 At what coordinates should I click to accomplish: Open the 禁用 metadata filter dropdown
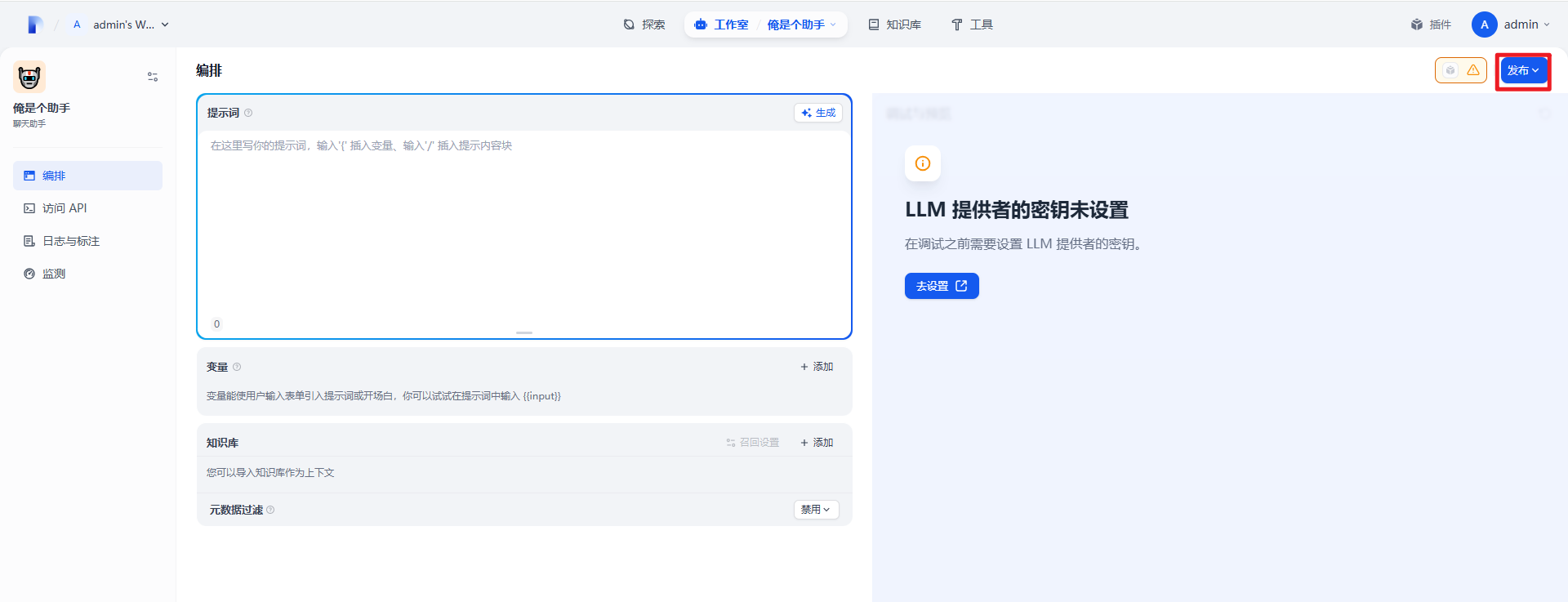(817, 509)
